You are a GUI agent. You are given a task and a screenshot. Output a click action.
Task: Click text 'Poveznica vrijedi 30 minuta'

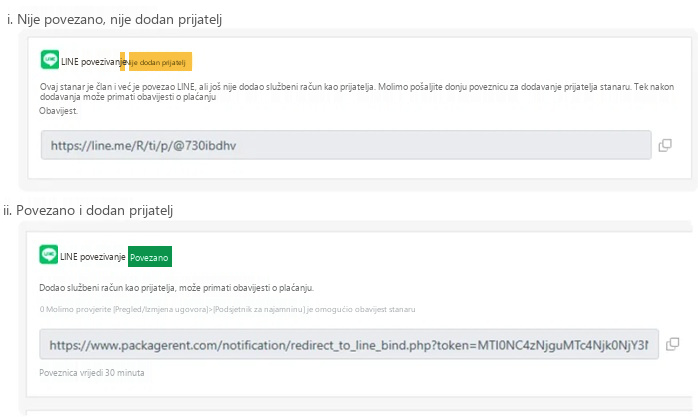92,373
